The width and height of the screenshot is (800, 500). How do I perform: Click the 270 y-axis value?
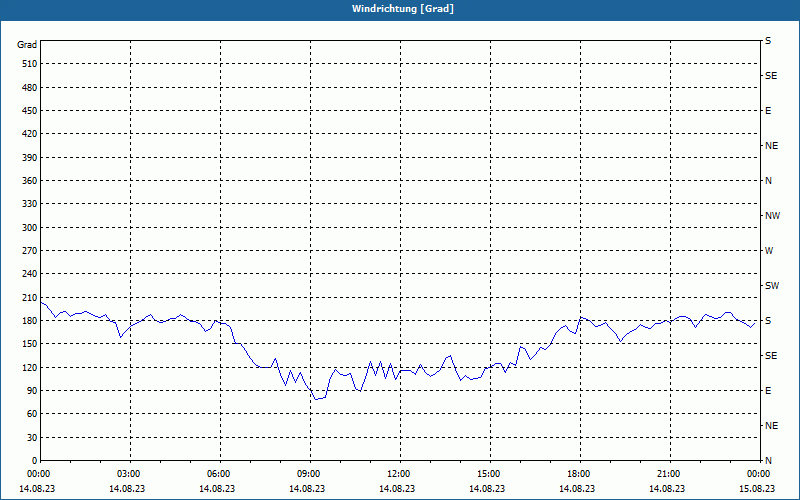pyautogui.click(x=30, y=251)
